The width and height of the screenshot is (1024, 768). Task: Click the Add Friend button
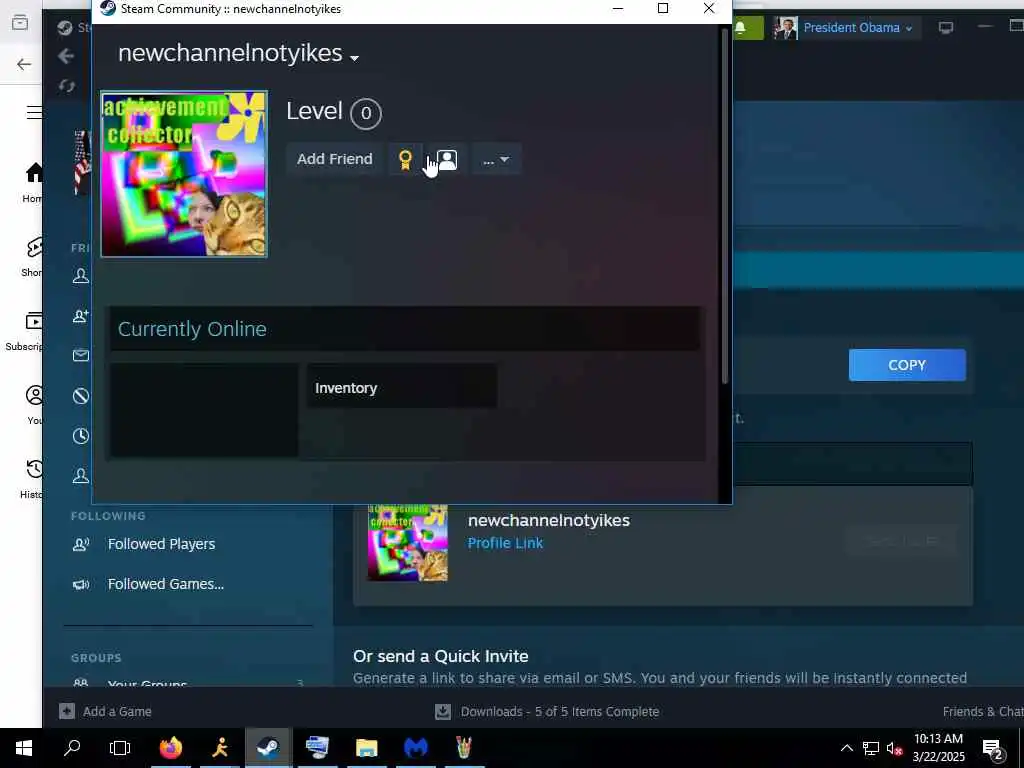[x=334, y=159]
